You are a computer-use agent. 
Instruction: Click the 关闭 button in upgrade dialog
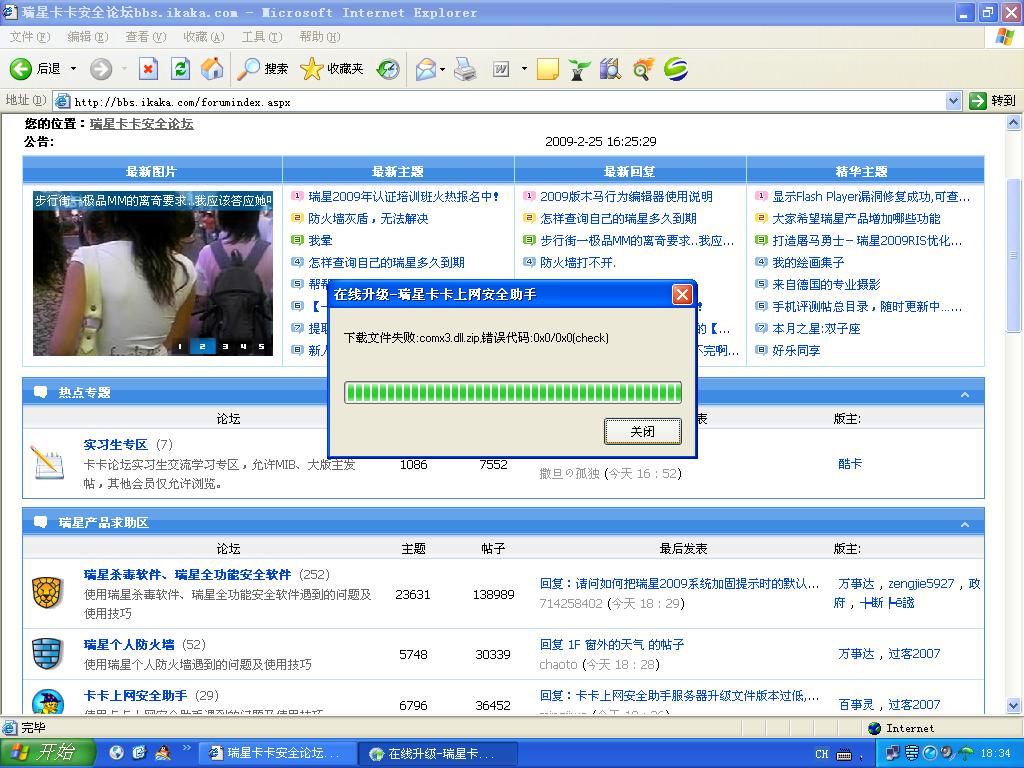(x=642, y=432)
